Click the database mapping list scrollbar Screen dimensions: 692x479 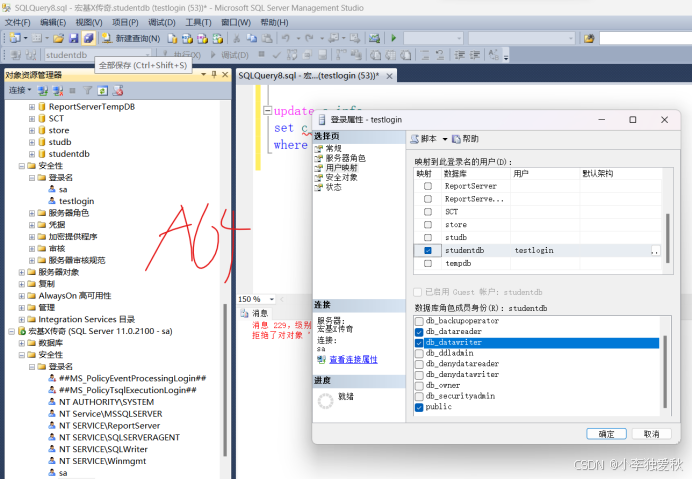[668, 238]
